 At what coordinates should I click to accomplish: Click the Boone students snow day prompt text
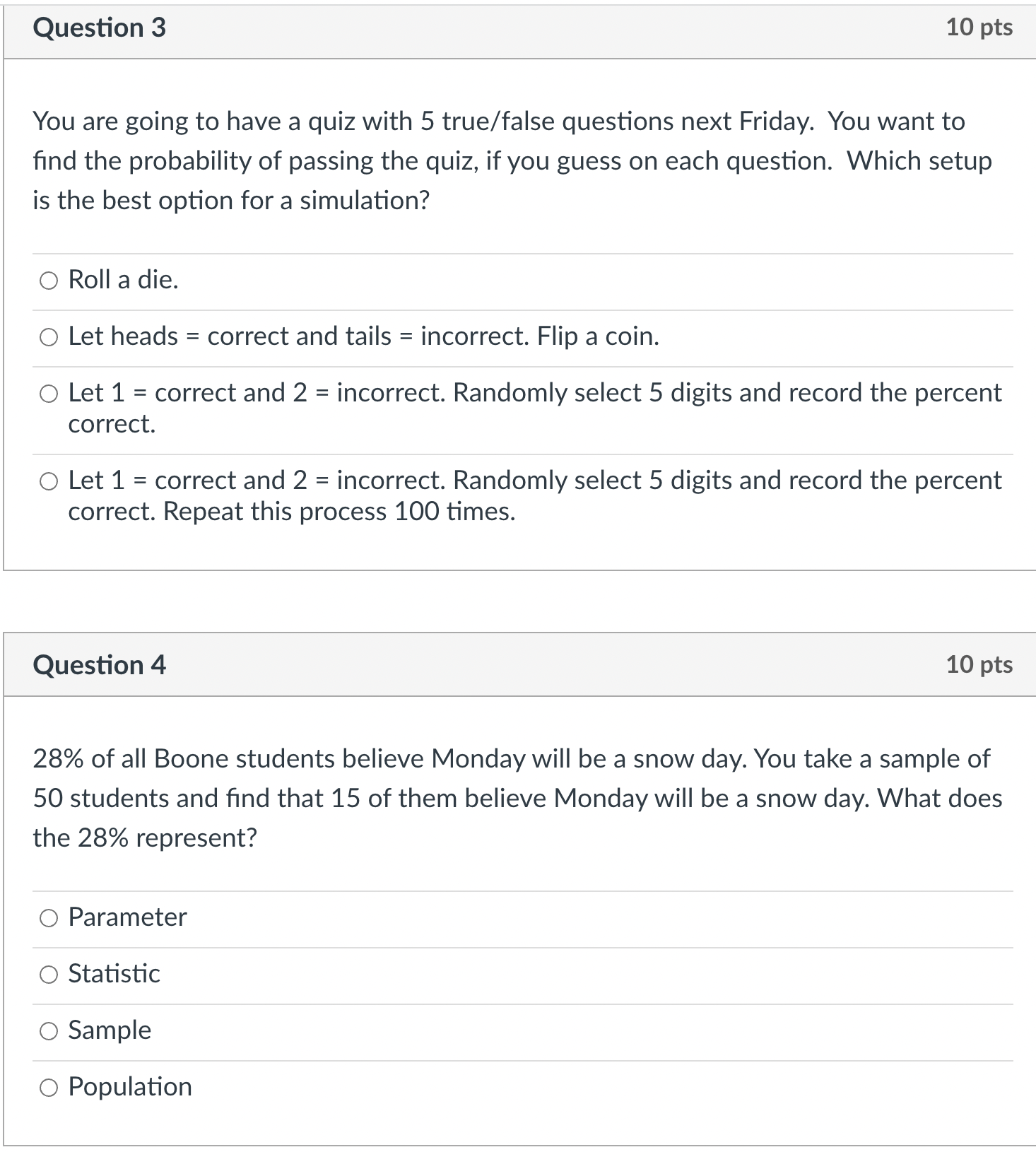[517, 798]
